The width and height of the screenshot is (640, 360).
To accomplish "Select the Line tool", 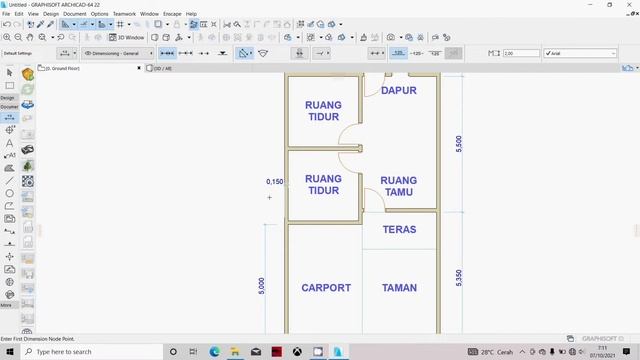I will (x=9, y=181).
